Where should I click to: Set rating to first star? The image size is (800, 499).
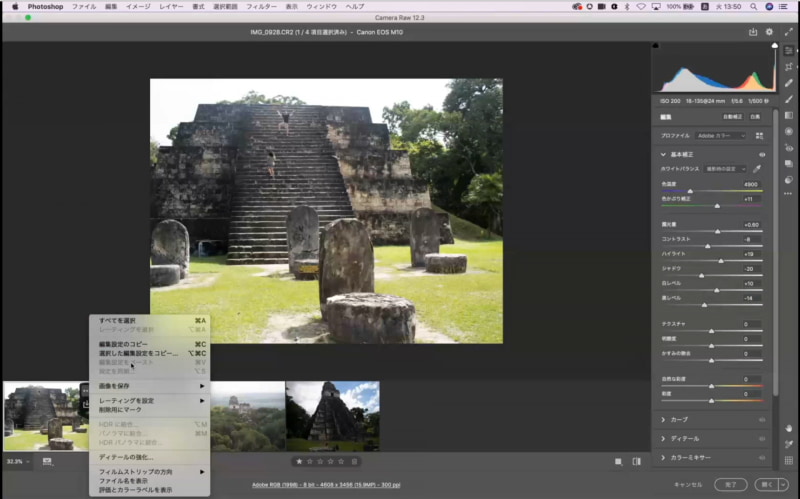point(299,462)
